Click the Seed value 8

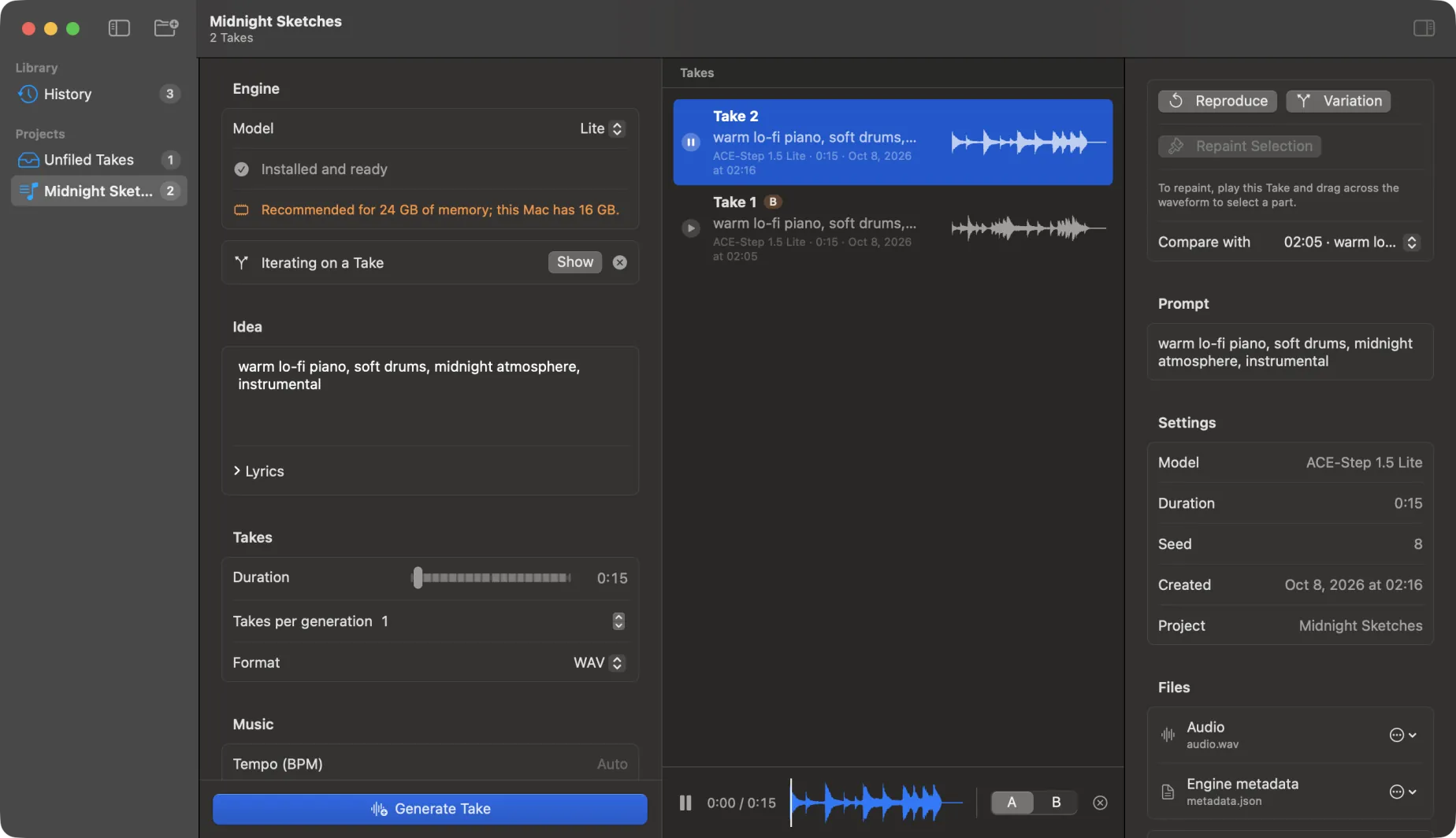tap(1418, 544)
